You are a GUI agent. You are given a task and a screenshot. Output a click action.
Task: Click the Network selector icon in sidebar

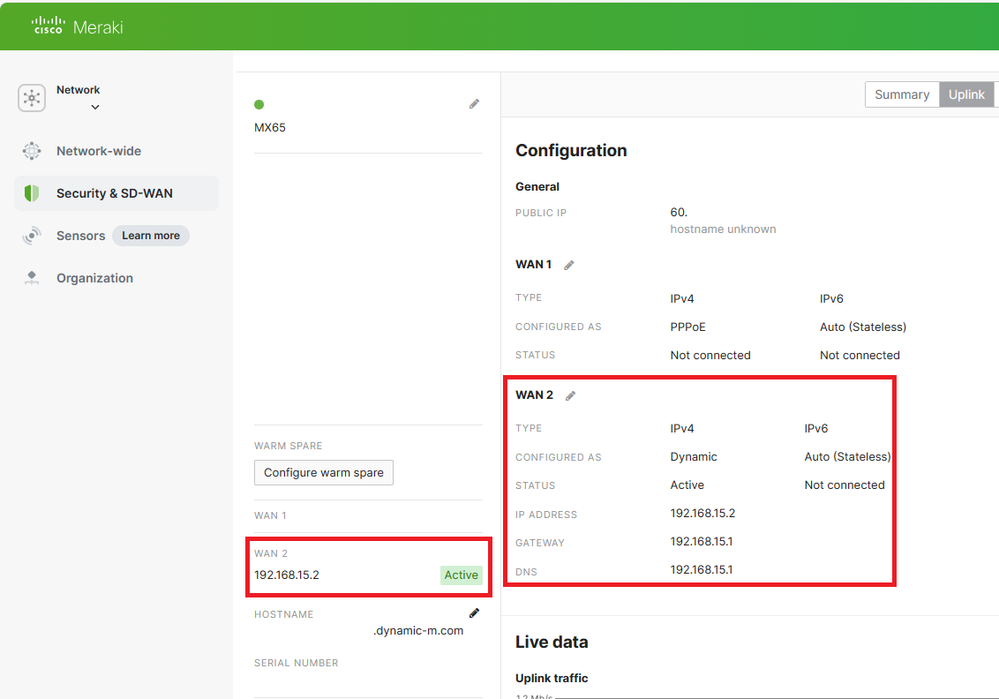[x=32, y=98]
